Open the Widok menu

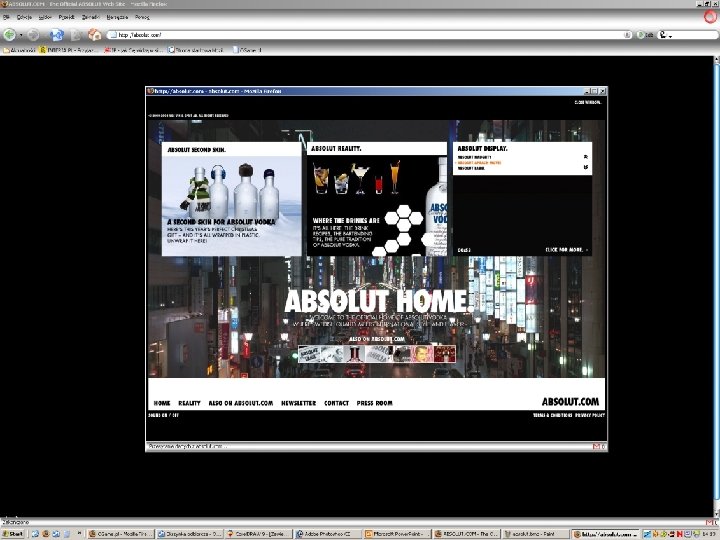(x=45, y=17)
